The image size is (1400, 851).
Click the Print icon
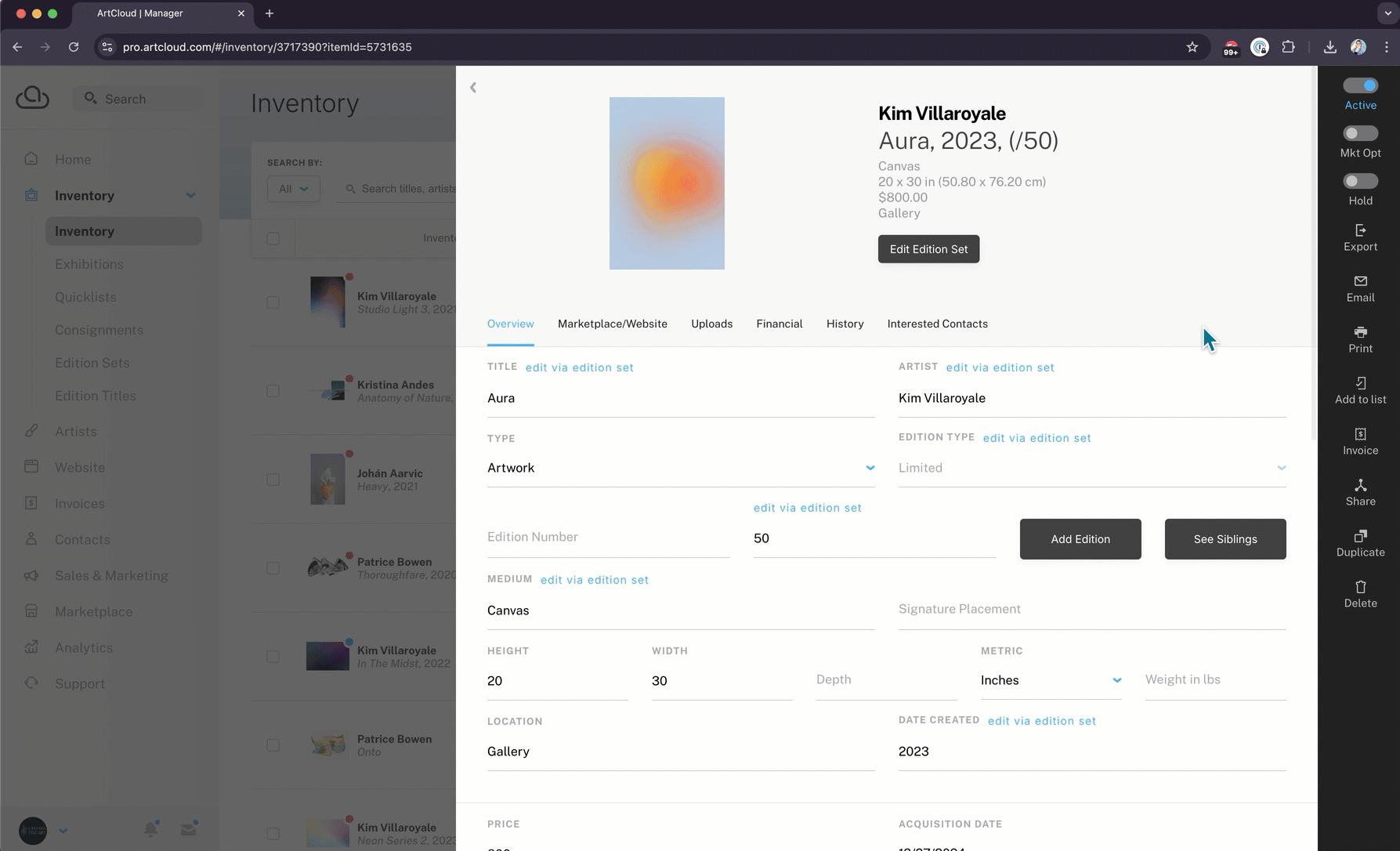[1361, 331]
